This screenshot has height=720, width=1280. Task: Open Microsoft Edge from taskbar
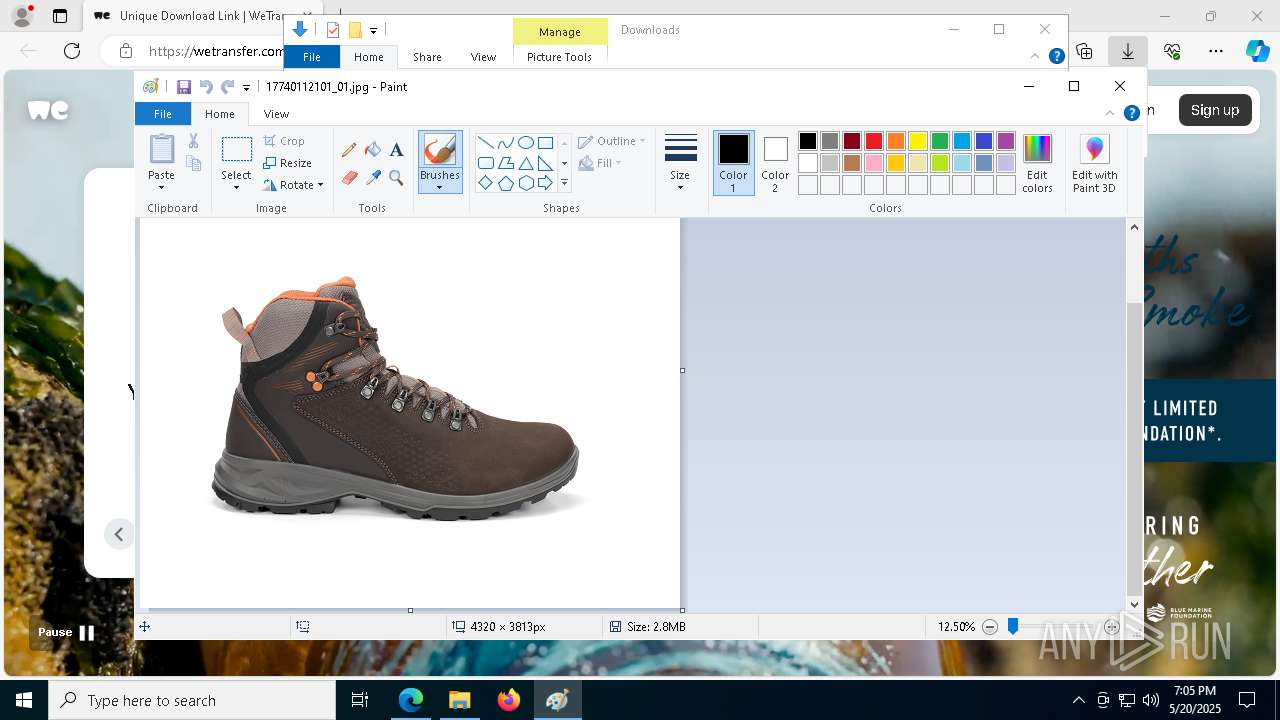tap(411, 700)
